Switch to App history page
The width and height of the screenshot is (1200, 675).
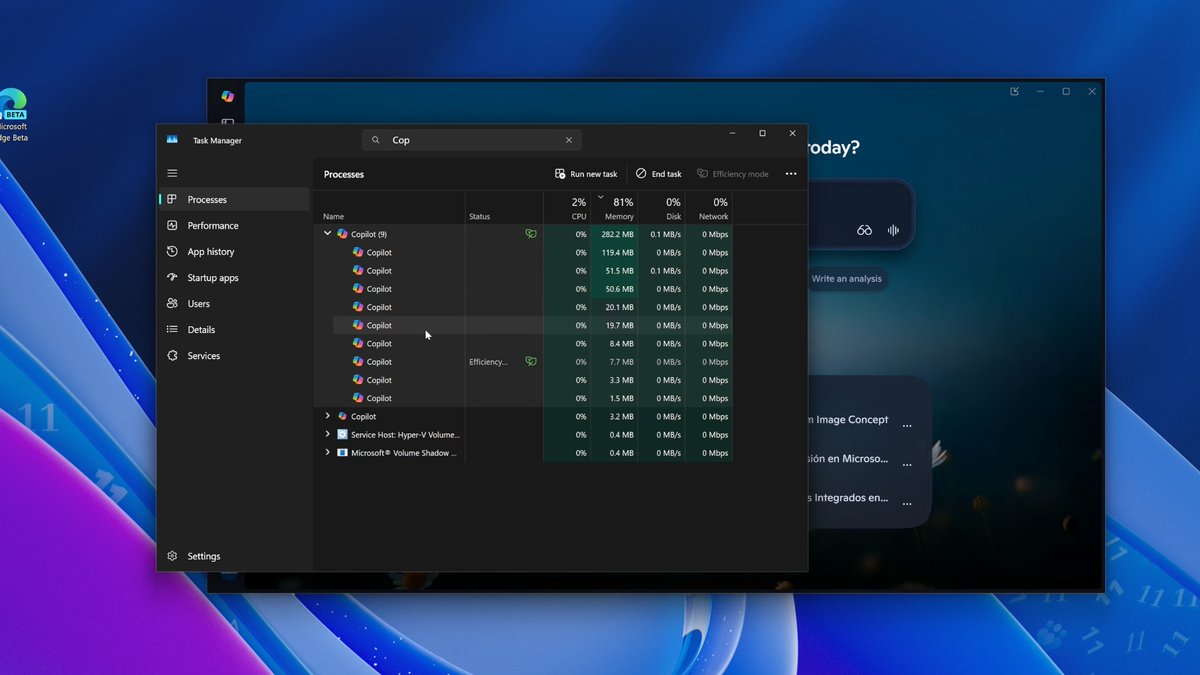pyautogui.click(x=234, y=251)
